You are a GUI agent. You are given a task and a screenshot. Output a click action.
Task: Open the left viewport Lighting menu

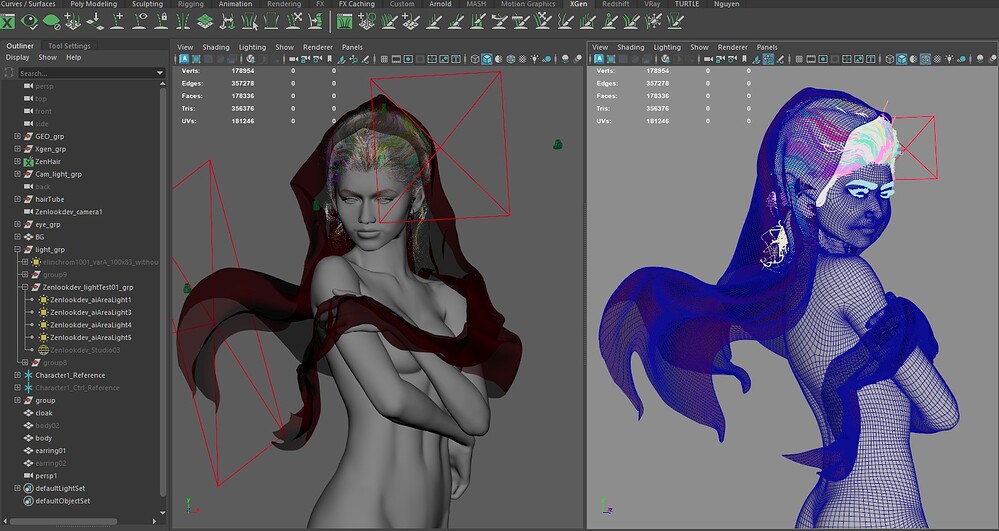(252, 47)
